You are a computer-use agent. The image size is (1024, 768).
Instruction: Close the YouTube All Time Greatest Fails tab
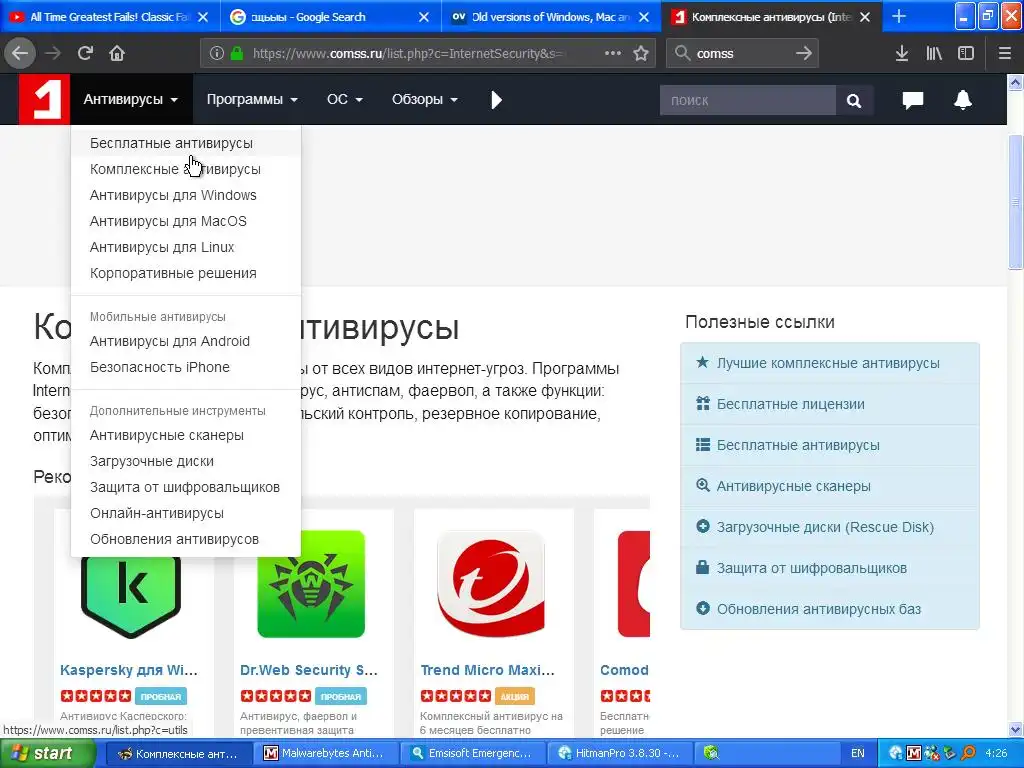pyautogui.click(x=203, y=17)
